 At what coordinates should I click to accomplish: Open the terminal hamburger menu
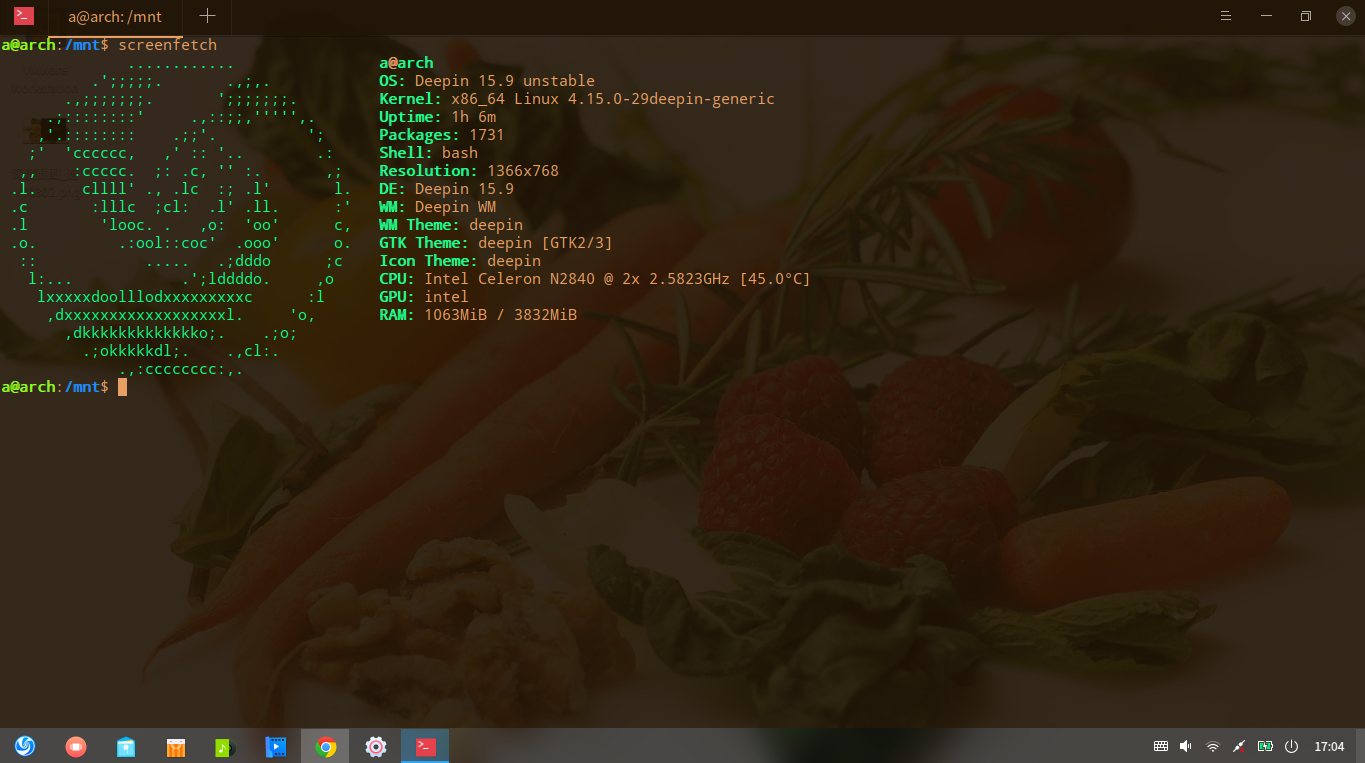tap(1226, 16)
